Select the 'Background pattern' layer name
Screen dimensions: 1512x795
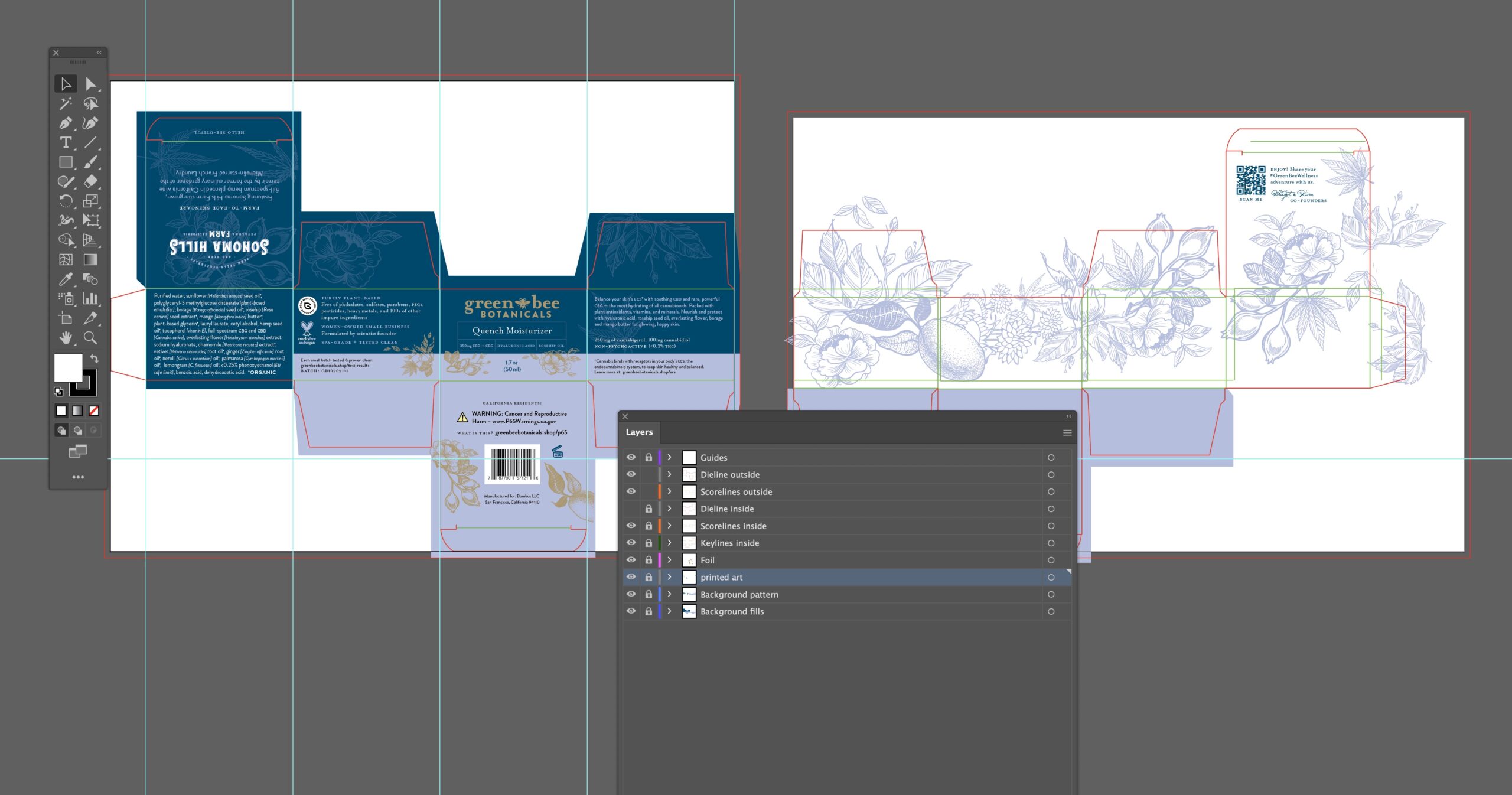point(739,594)
